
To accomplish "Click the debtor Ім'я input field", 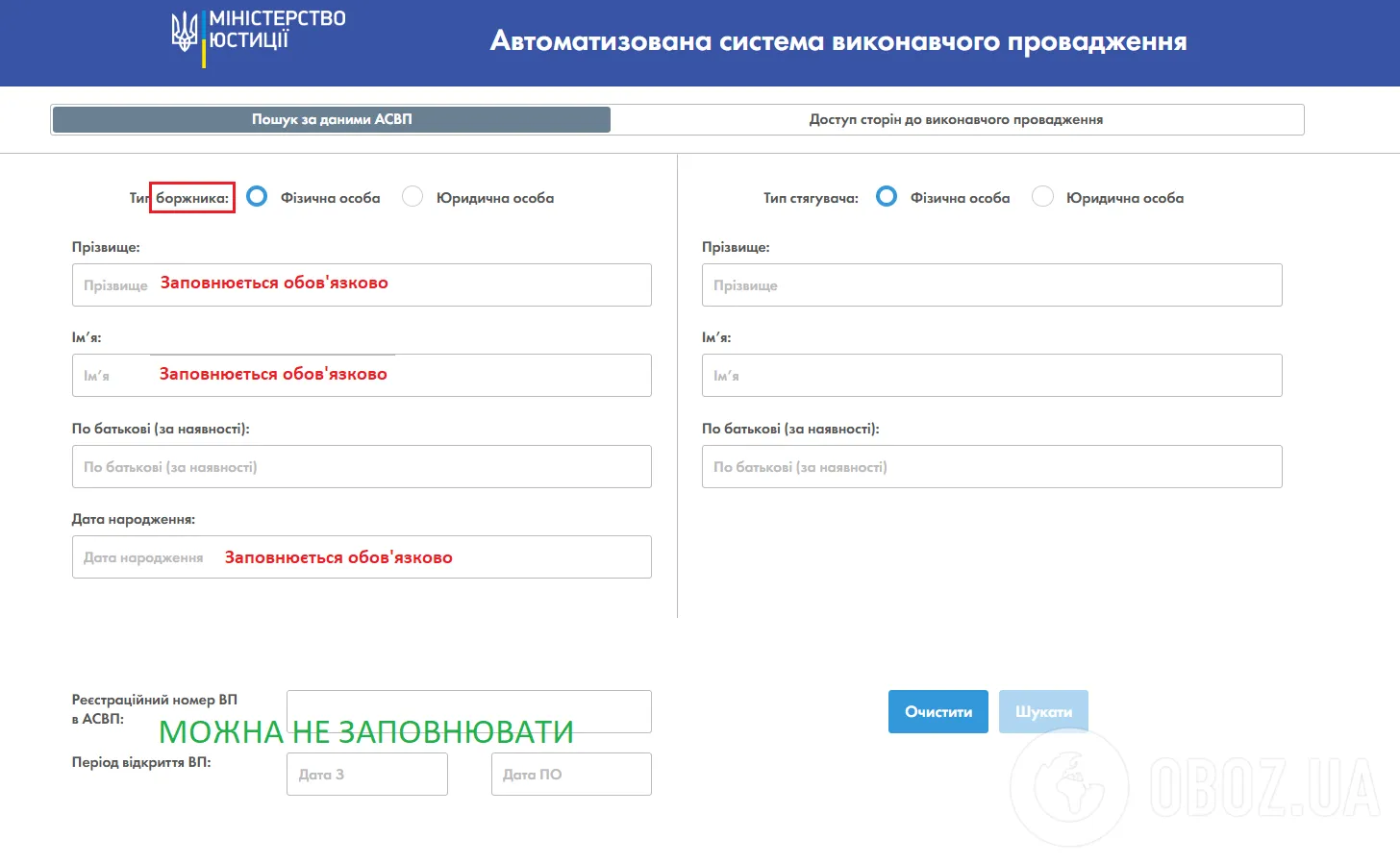I will 362,375.
